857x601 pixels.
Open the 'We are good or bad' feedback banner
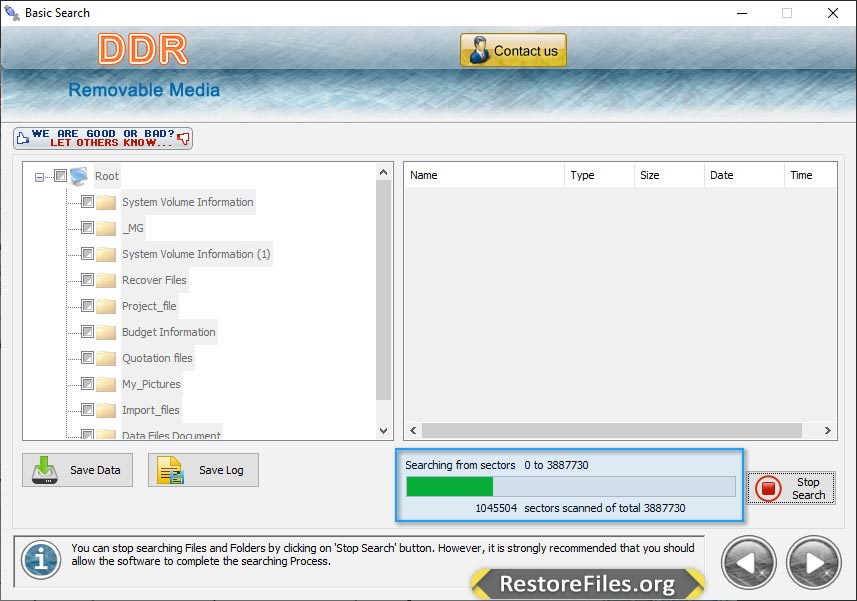pyautogui.click(x=103, y=138)
